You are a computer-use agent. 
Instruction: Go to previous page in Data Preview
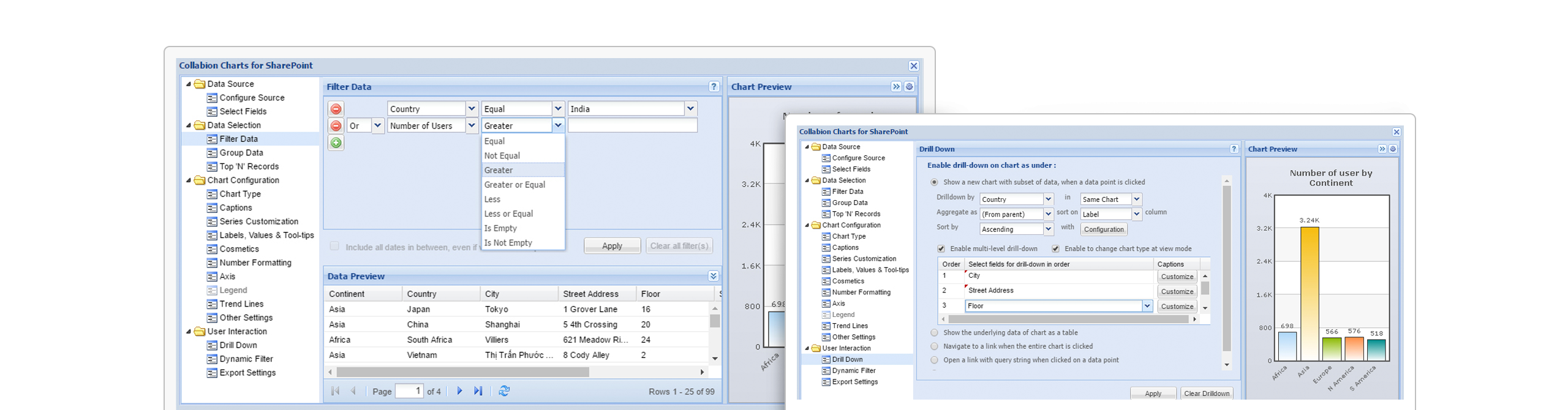[353, 391]
